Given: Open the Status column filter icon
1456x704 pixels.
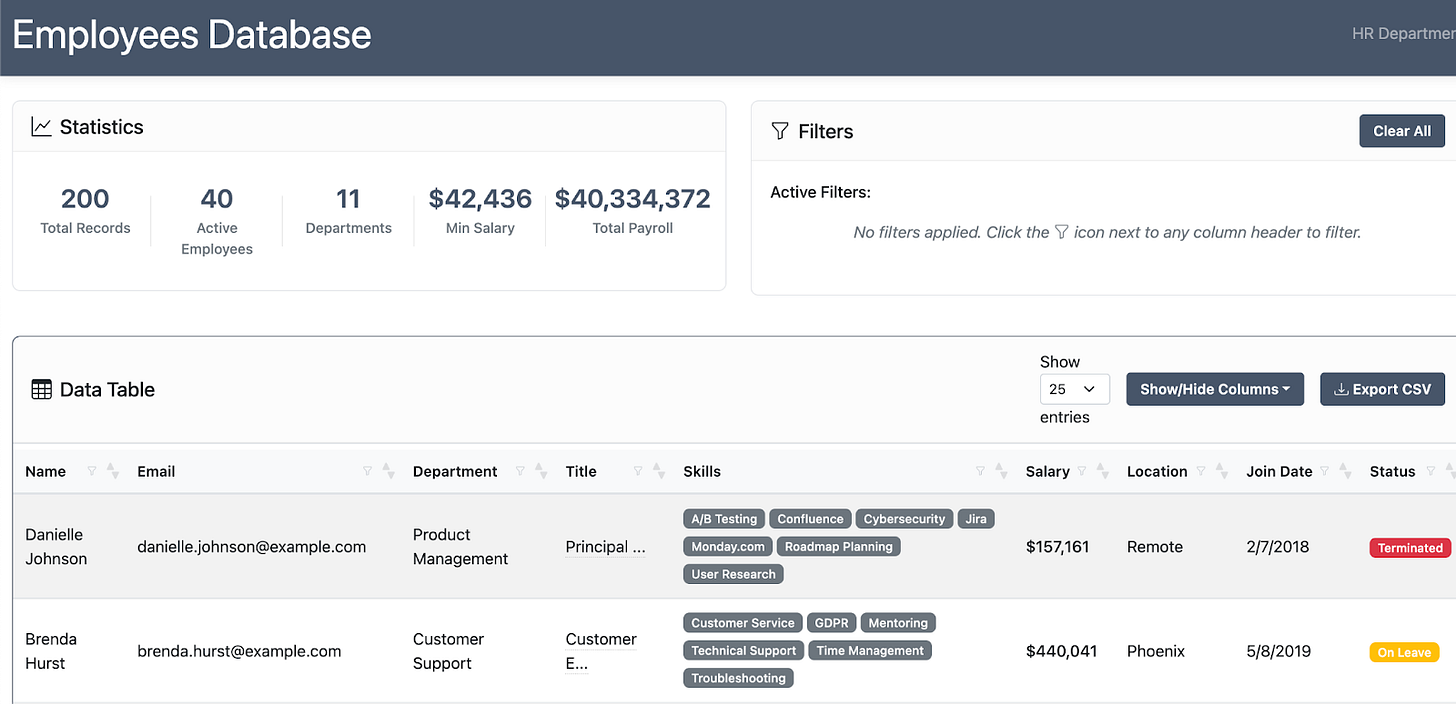Looking at the screenshot, I should tap(1431, 471).
